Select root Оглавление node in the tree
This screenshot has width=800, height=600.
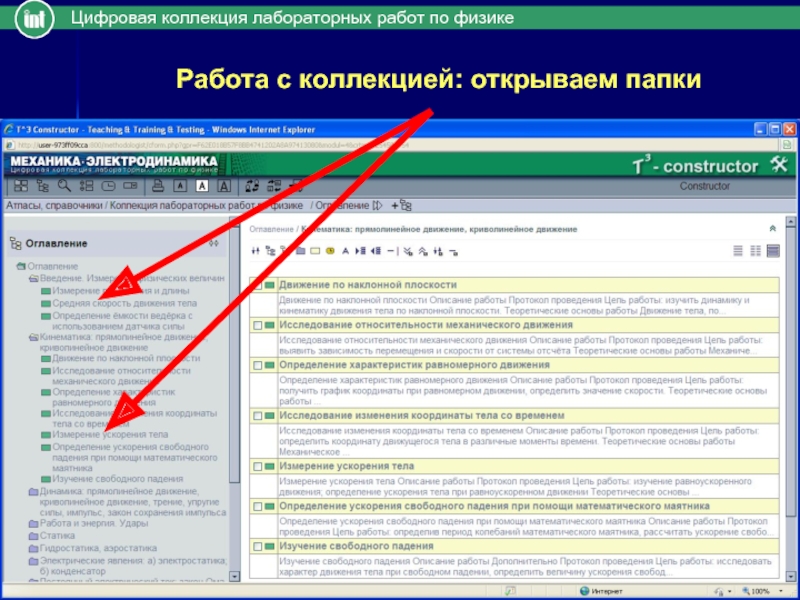53,266
